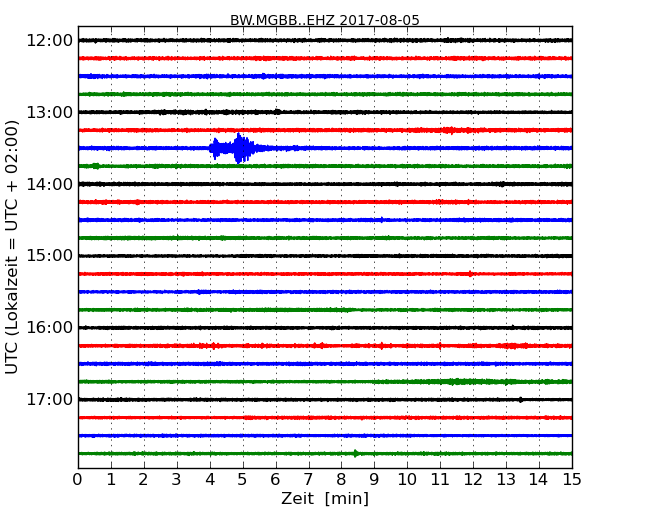Click the x-axis tick label 6
This screenshot has height=520, width=650.
[x=276, y=480]
